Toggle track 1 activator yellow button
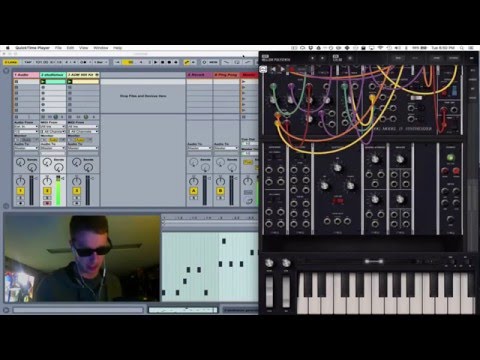 pyautogui.click(x=20, y=191)
